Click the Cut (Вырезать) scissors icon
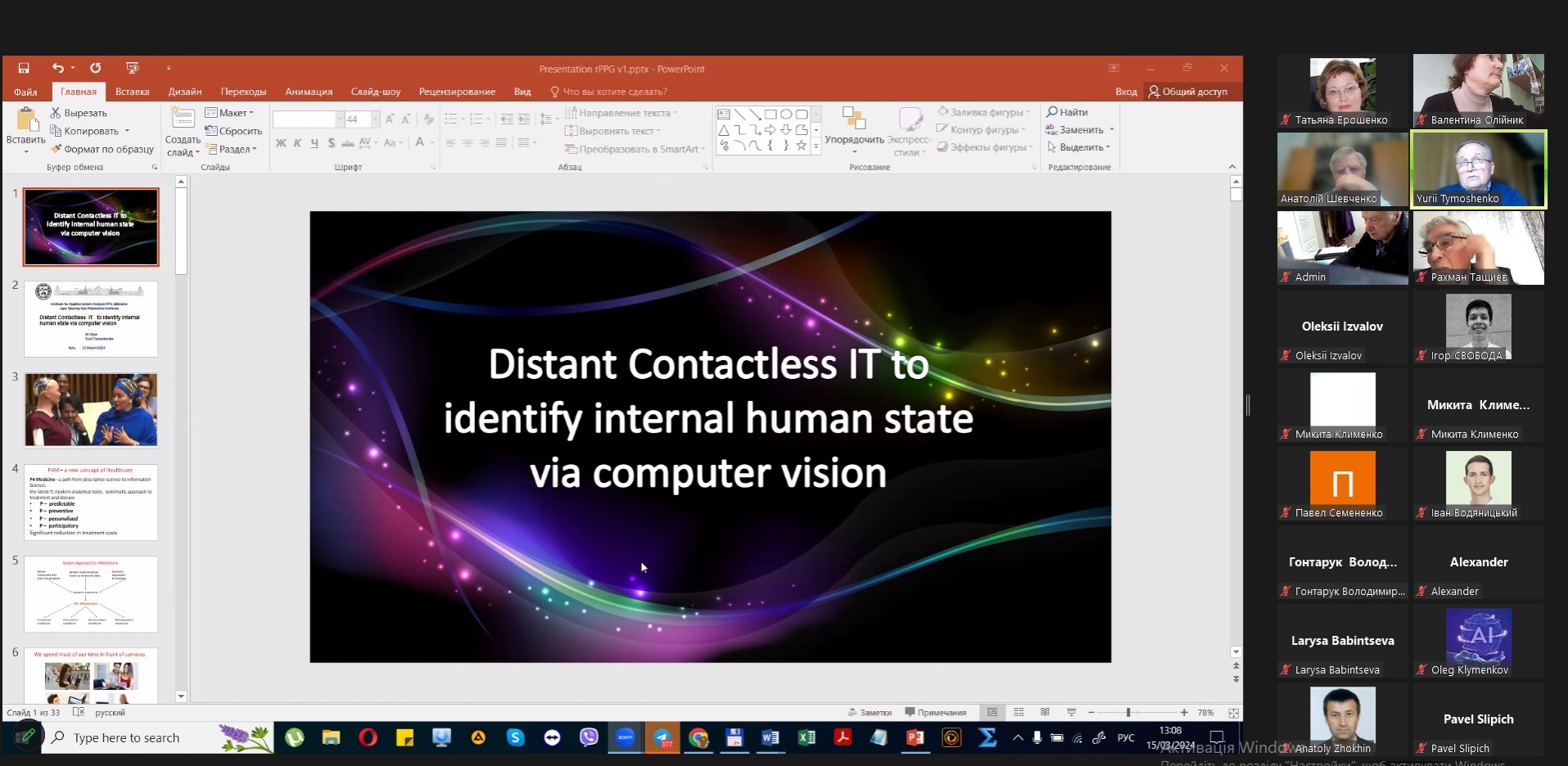The image size is (1568, 766). [56, 113]
